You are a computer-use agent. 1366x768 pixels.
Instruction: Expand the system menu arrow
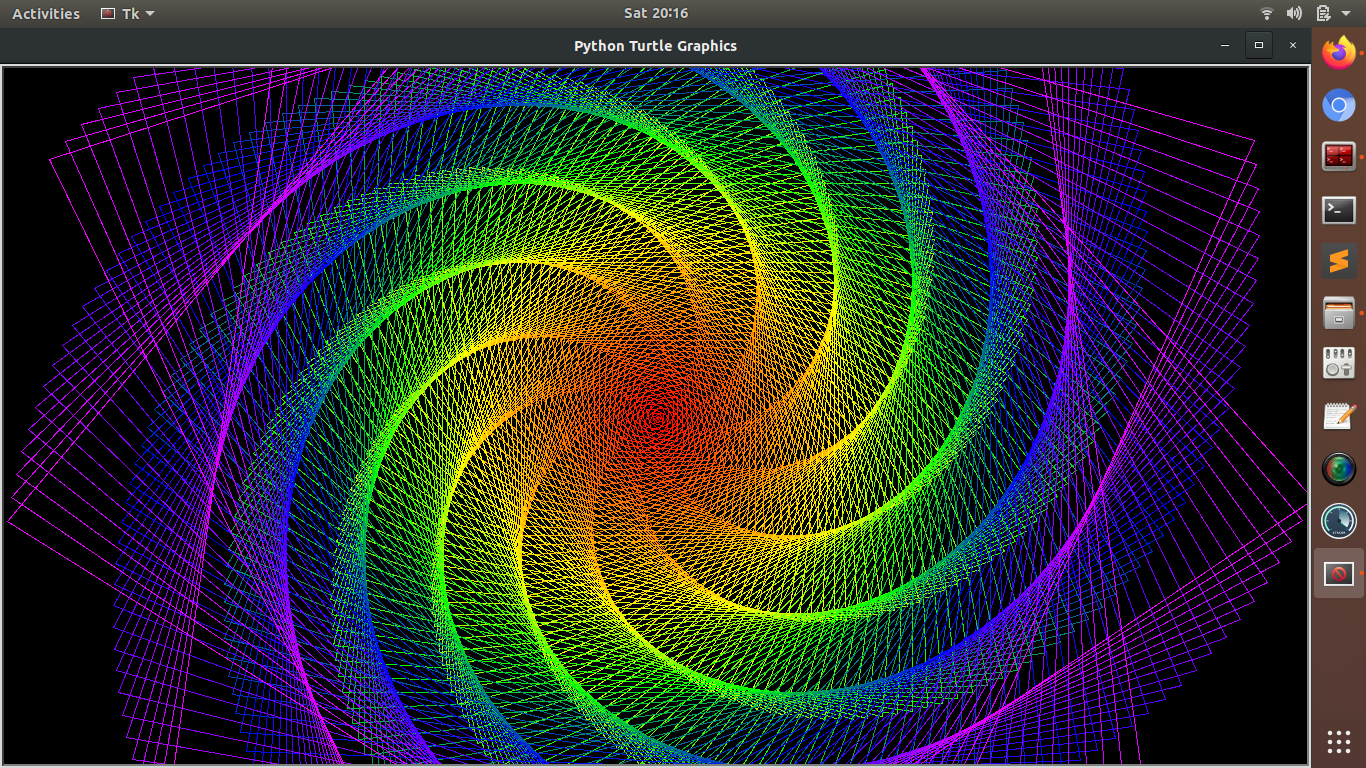[1346, 14]
